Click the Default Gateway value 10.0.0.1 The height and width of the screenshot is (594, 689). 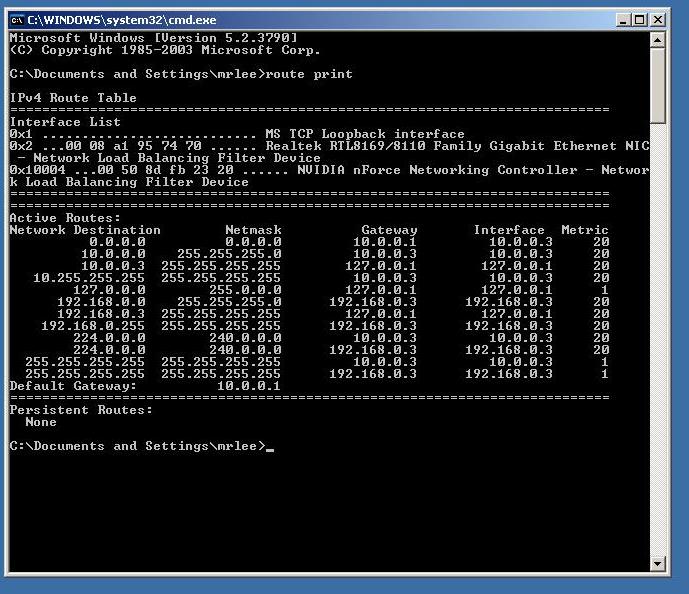click(249, 386)
